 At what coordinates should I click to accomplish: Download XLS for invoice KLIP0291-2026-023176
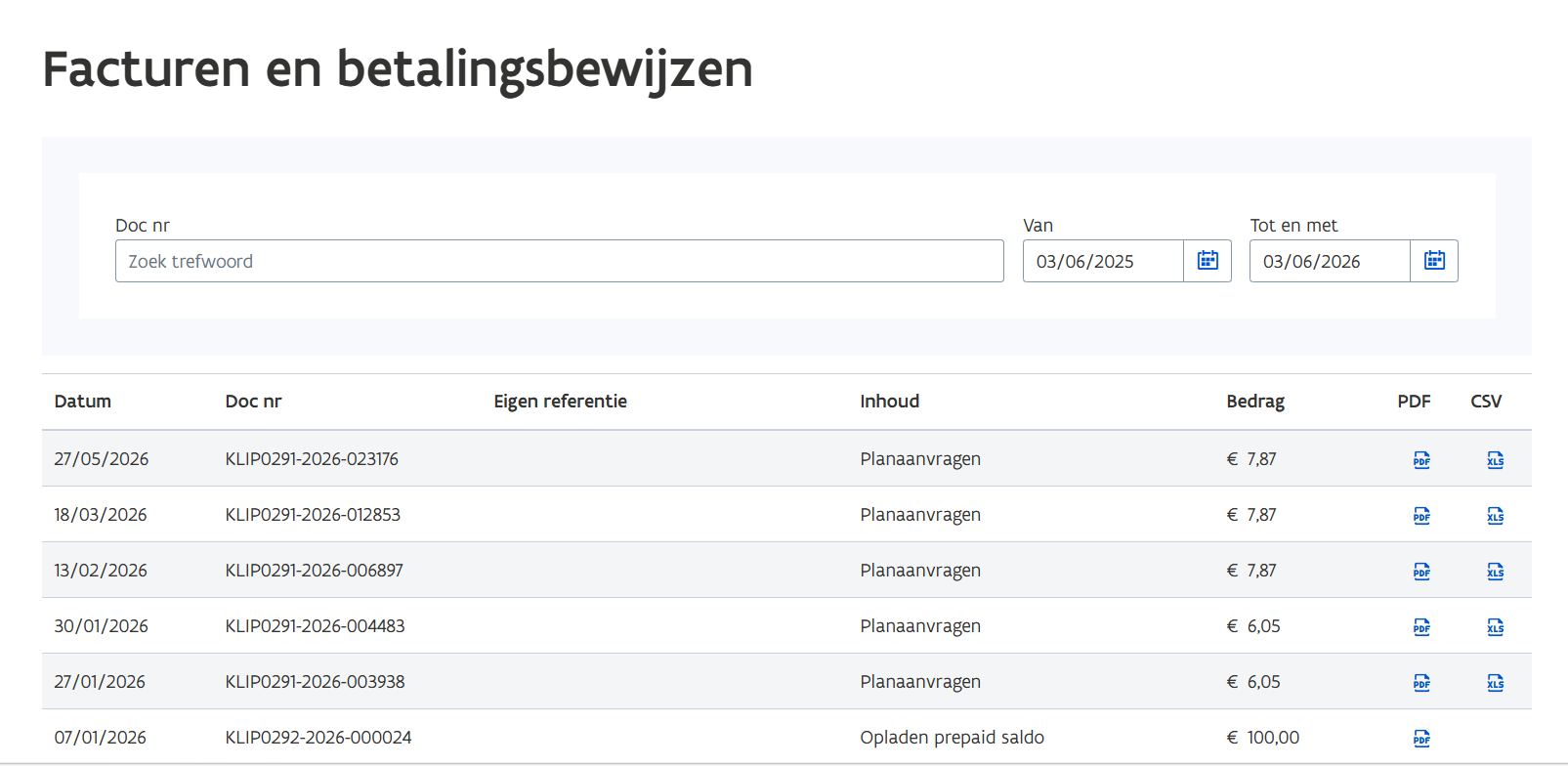click(1495, 459)
